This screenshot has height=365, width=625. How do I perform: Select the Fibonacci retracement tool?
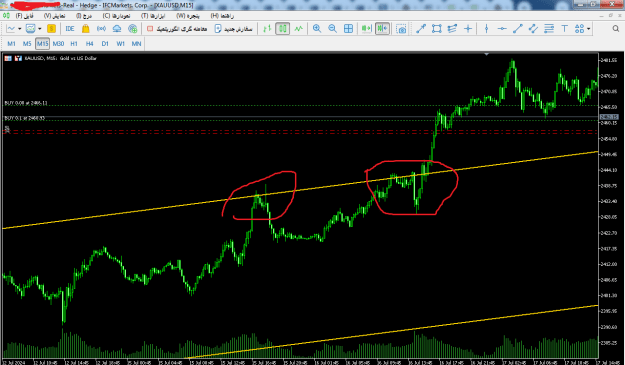click(549, 29)
